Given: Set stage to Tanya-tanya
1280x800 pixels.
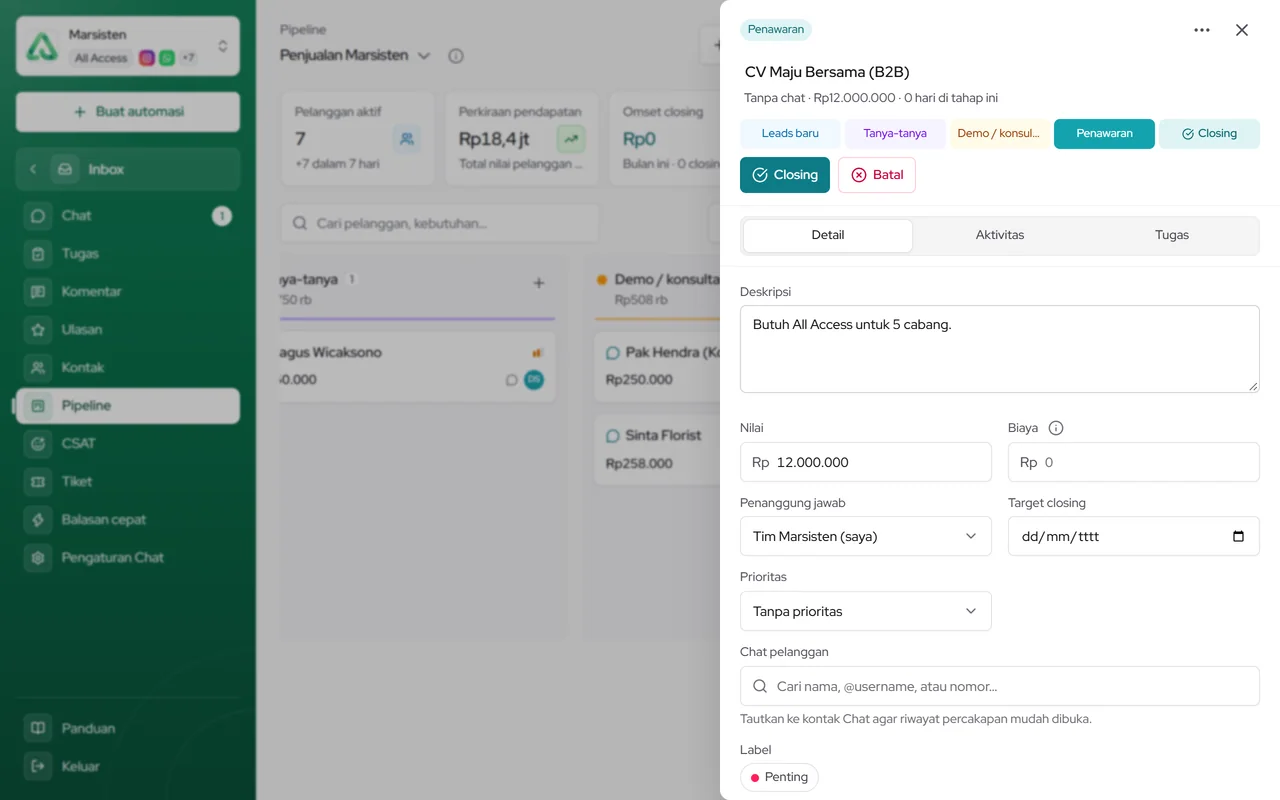Looking at the screenshot, I should (x=895, y=134).
